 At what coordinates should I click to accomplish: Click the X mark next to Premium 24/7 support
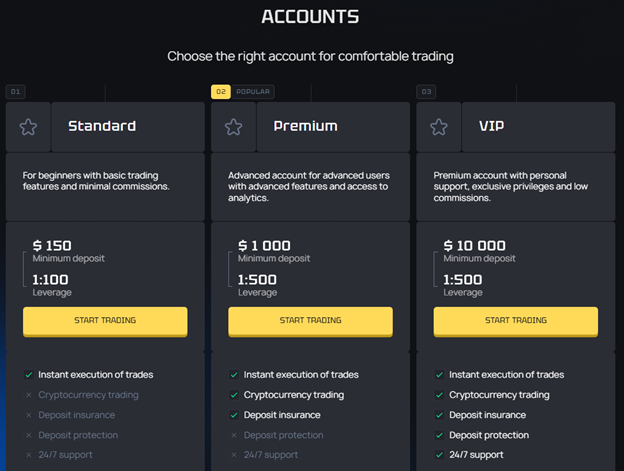pos(234,455)
